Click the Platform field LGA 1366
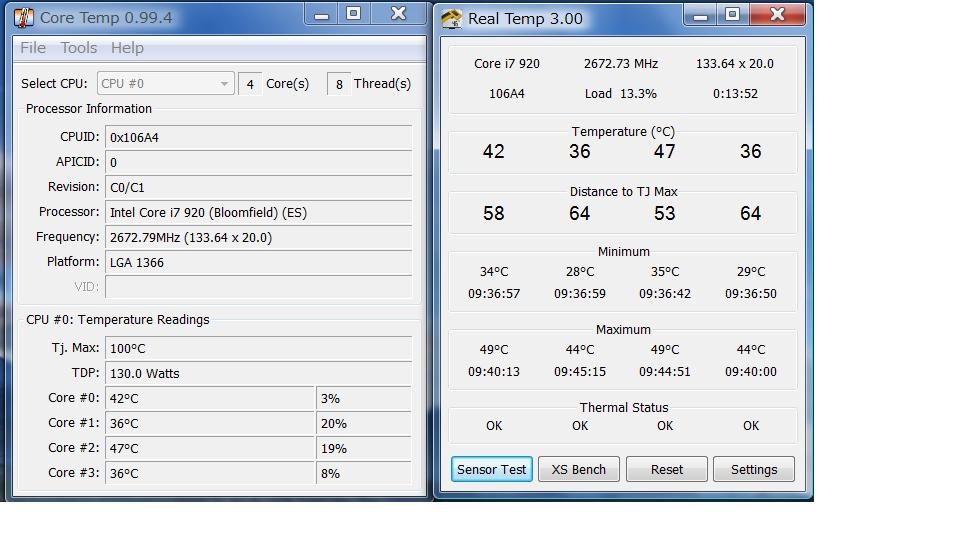This screenshot has height=540, width=960. (x=258, y=263)
